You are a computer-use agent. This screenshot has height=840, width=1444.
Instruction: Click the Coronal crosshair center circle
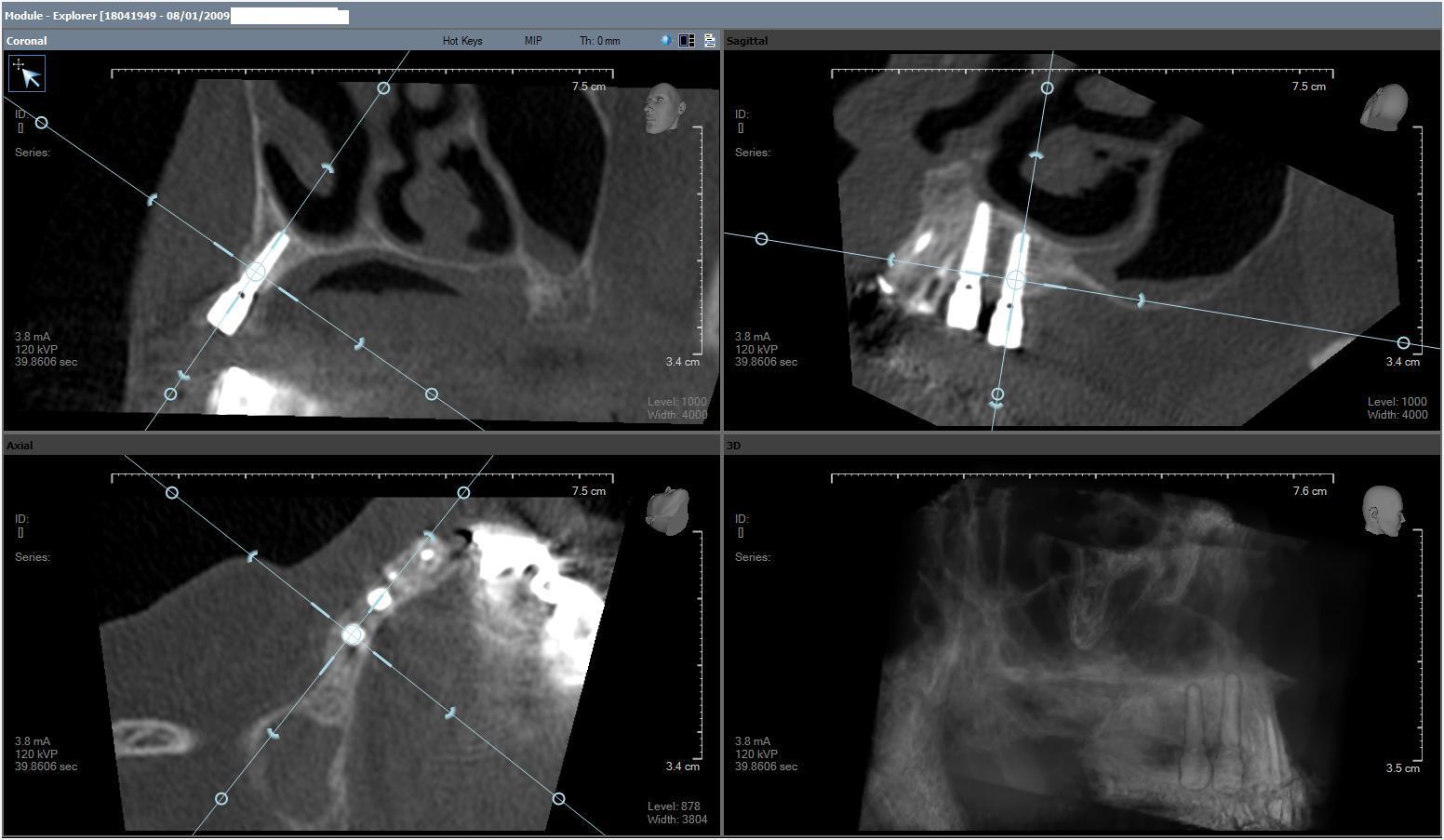click(x=255, y=272)
